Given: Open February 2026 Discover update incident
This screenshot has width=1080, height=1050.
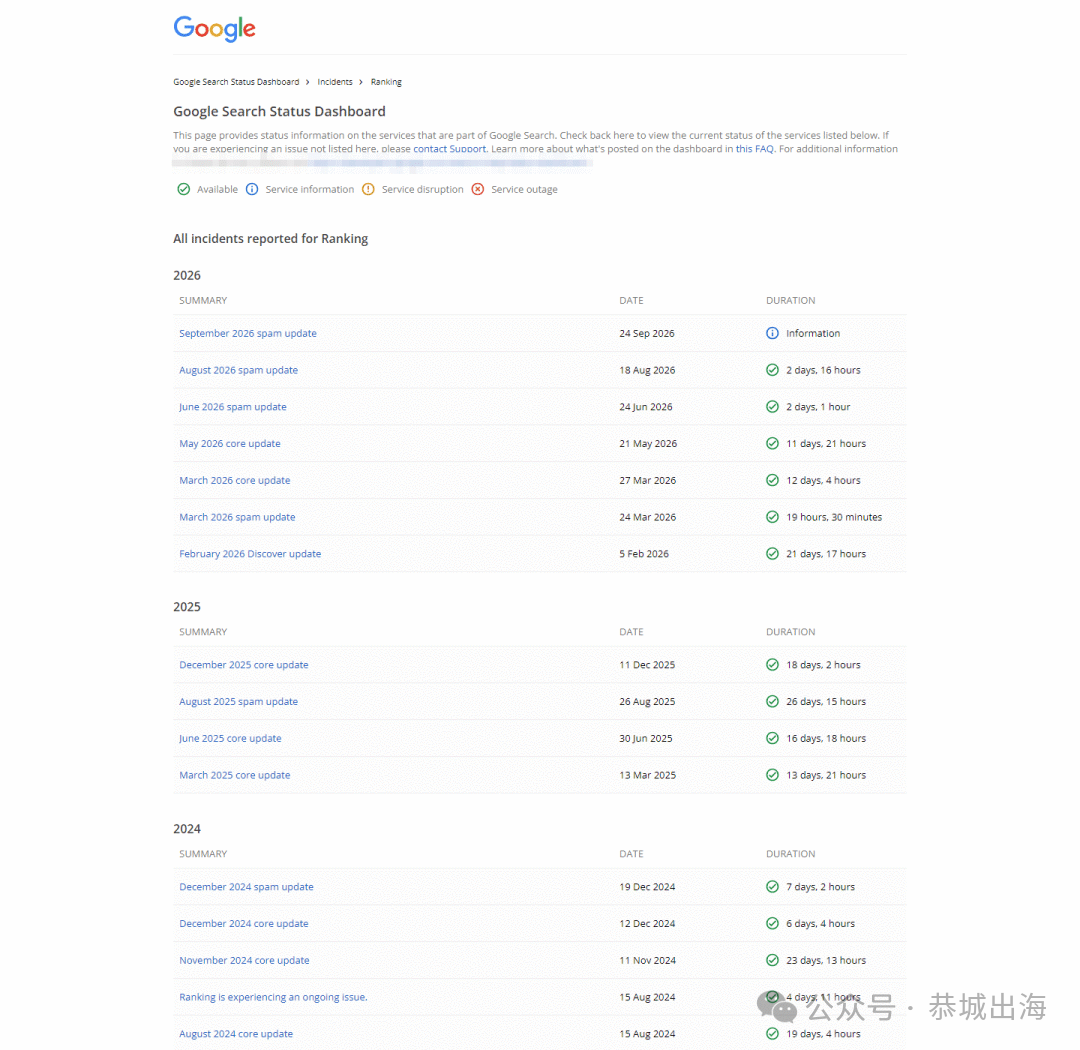Looking at the screenshot, I should [250, 554].
